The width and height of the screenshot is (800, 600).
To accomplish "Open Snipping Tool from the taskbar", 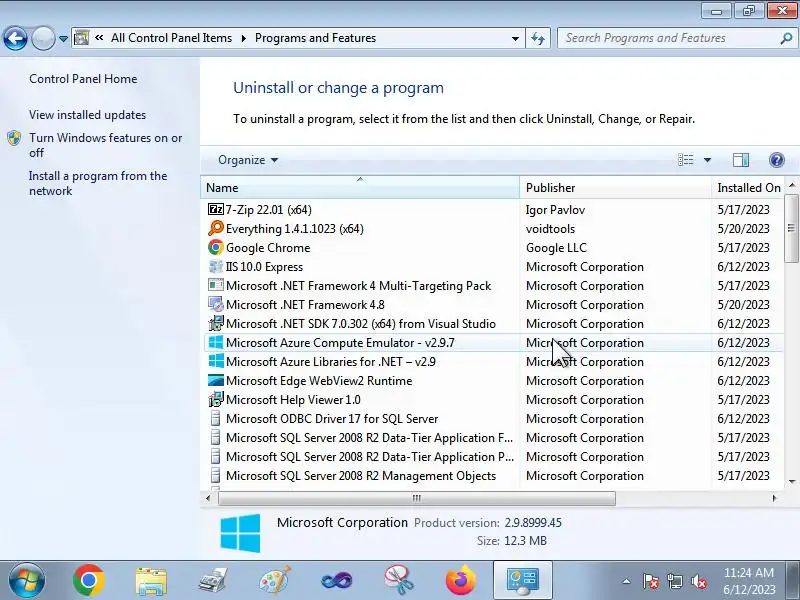I will (398, 581).
